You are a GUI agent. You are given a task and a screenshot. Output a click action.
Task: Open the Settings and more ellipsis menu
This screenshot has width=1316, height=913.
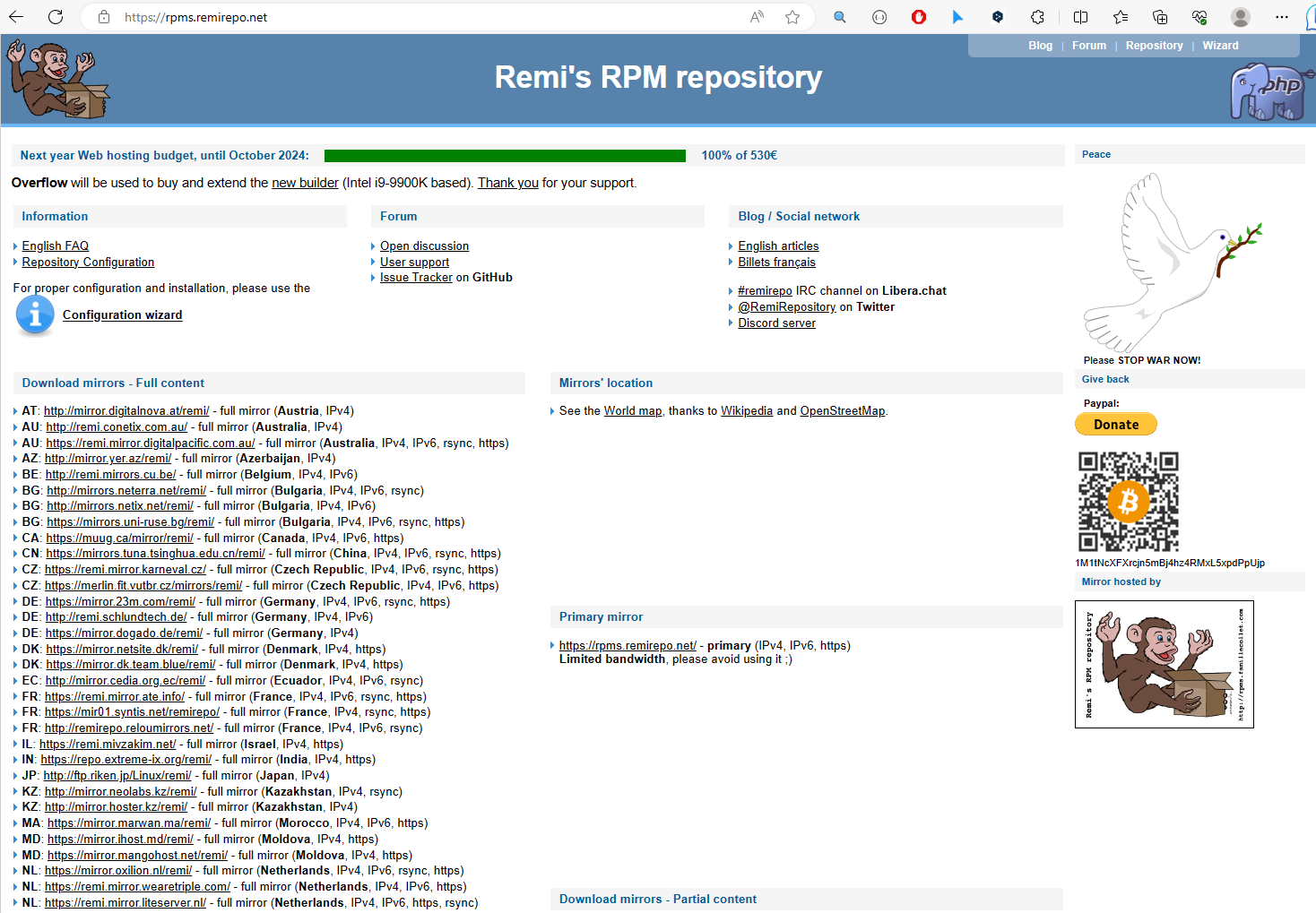[x=1282, y=17]
